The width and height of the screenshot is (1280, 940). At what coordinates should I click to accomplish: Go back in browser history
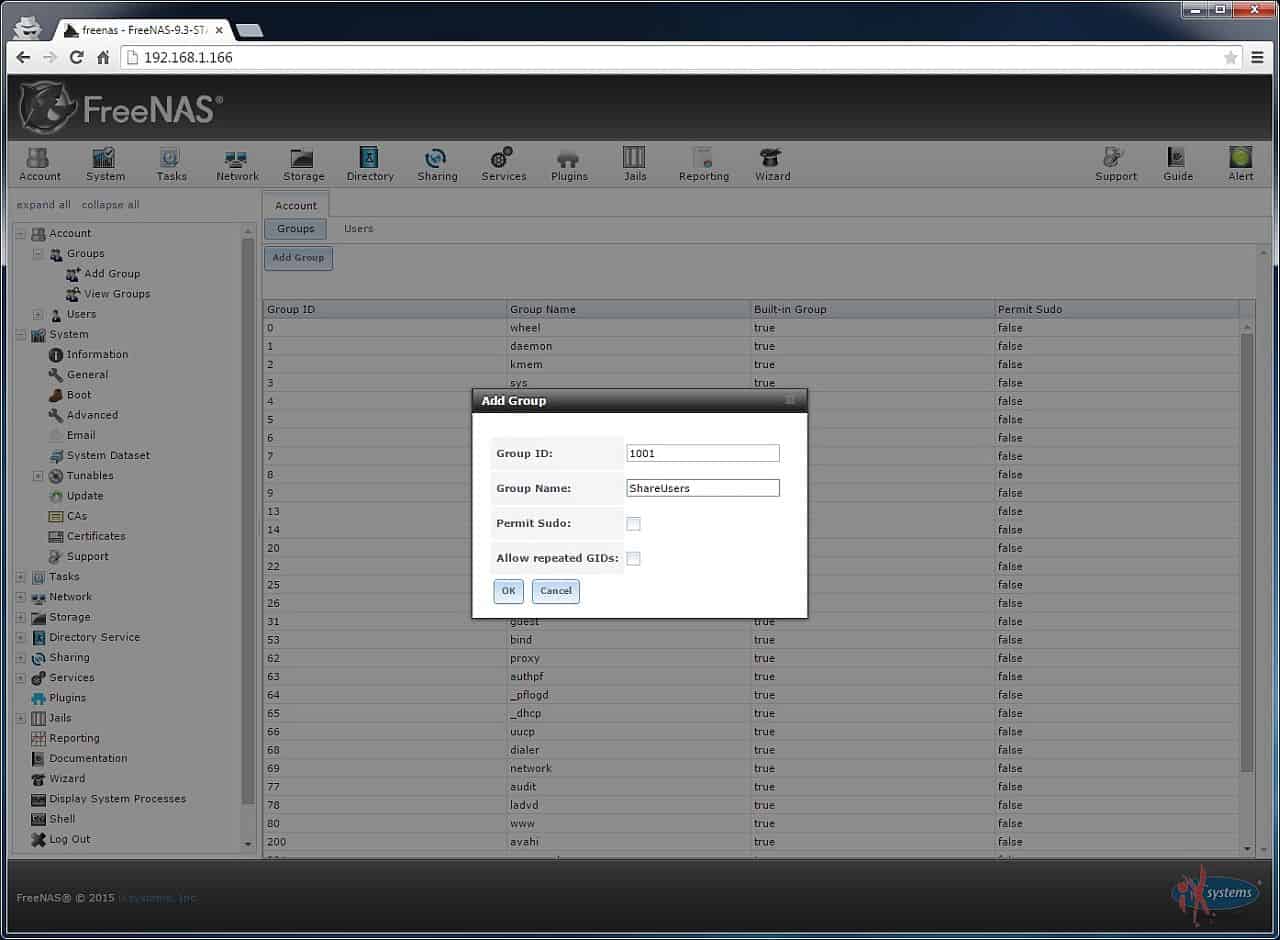(x=24, y=58)
